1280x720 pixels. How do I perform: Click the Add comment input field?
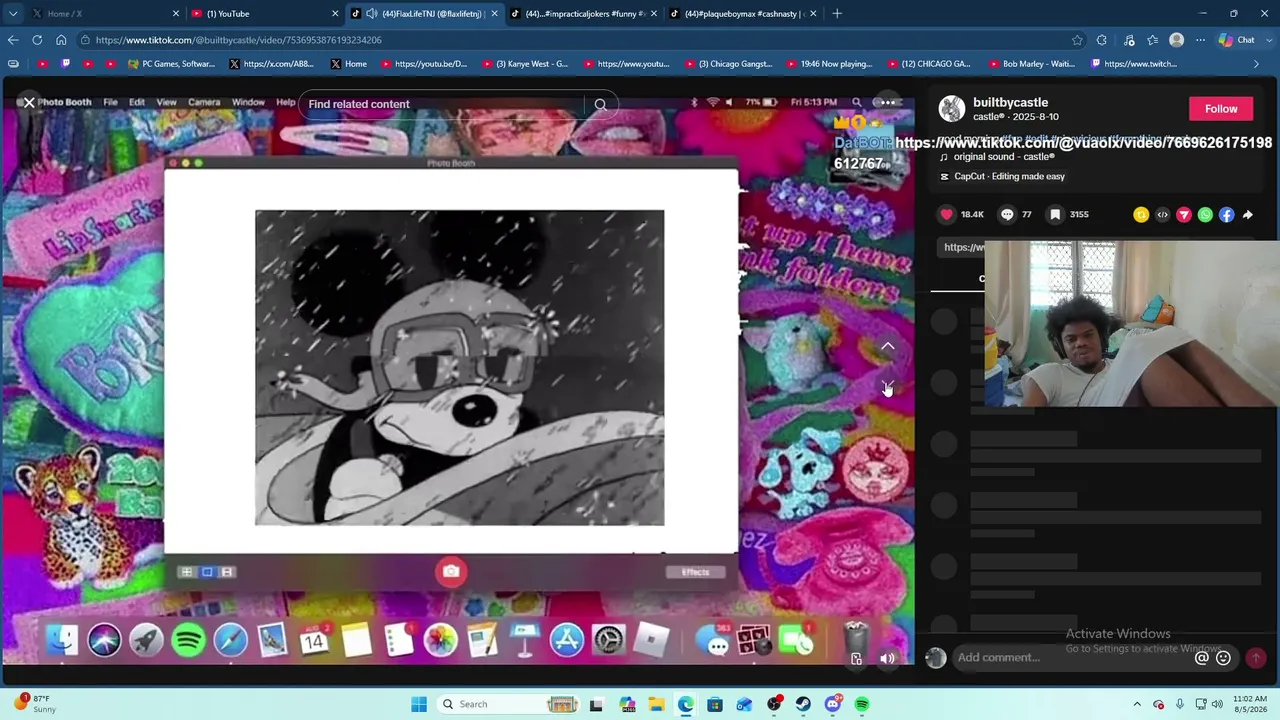(1073, 657)
